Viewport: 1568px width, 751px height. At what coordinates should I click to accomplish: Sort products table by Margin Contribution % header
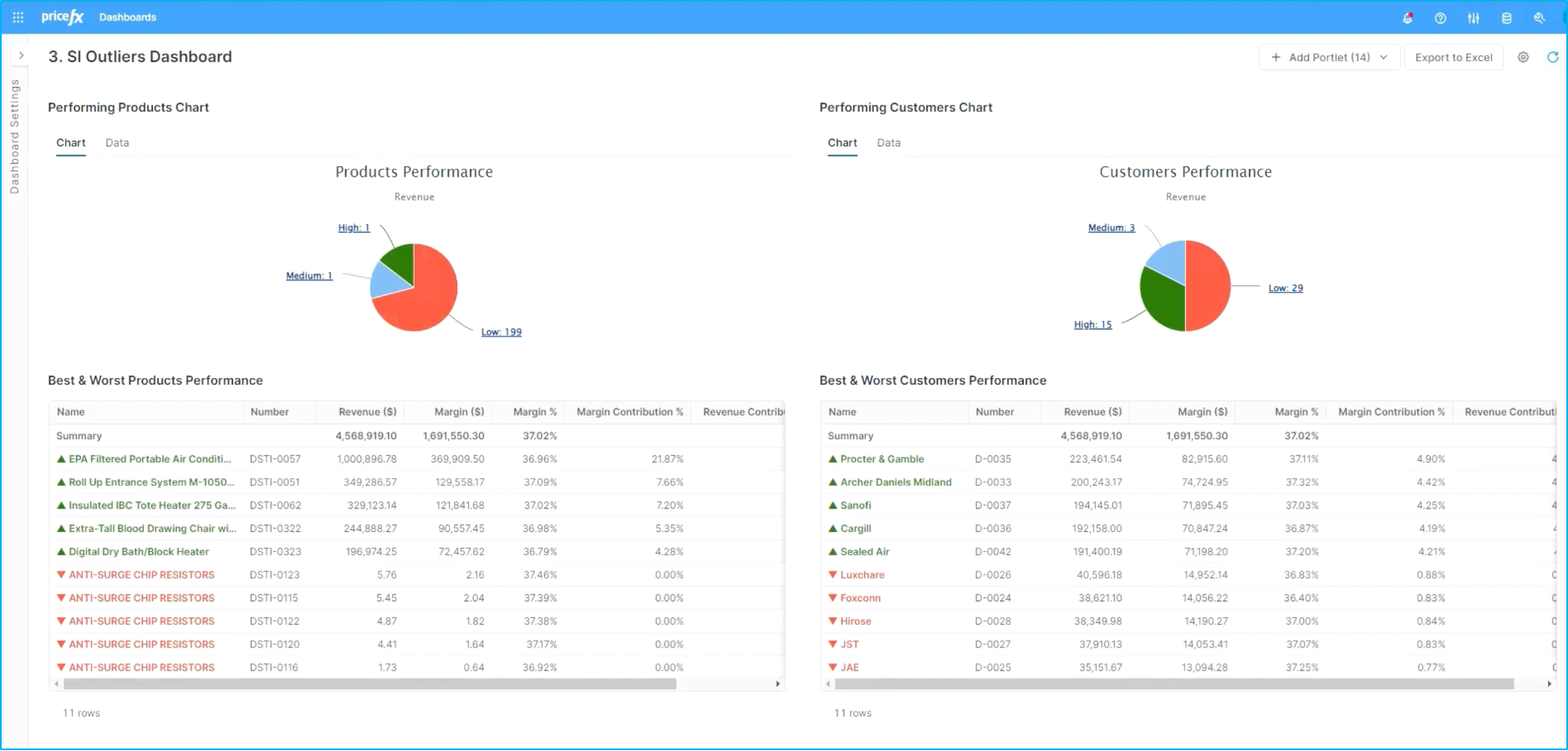click(629, 412)
